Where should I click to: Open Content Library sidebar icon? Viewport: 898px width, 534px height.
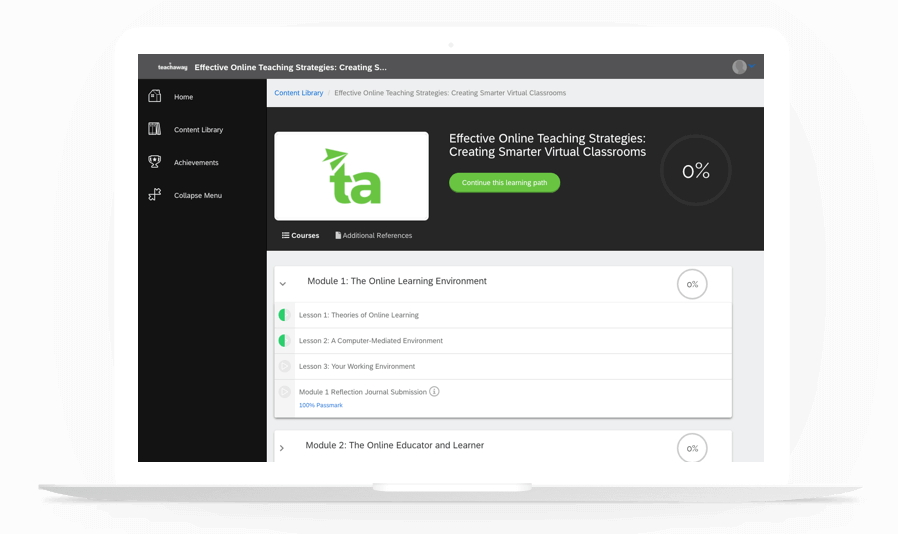pos(154,129)
